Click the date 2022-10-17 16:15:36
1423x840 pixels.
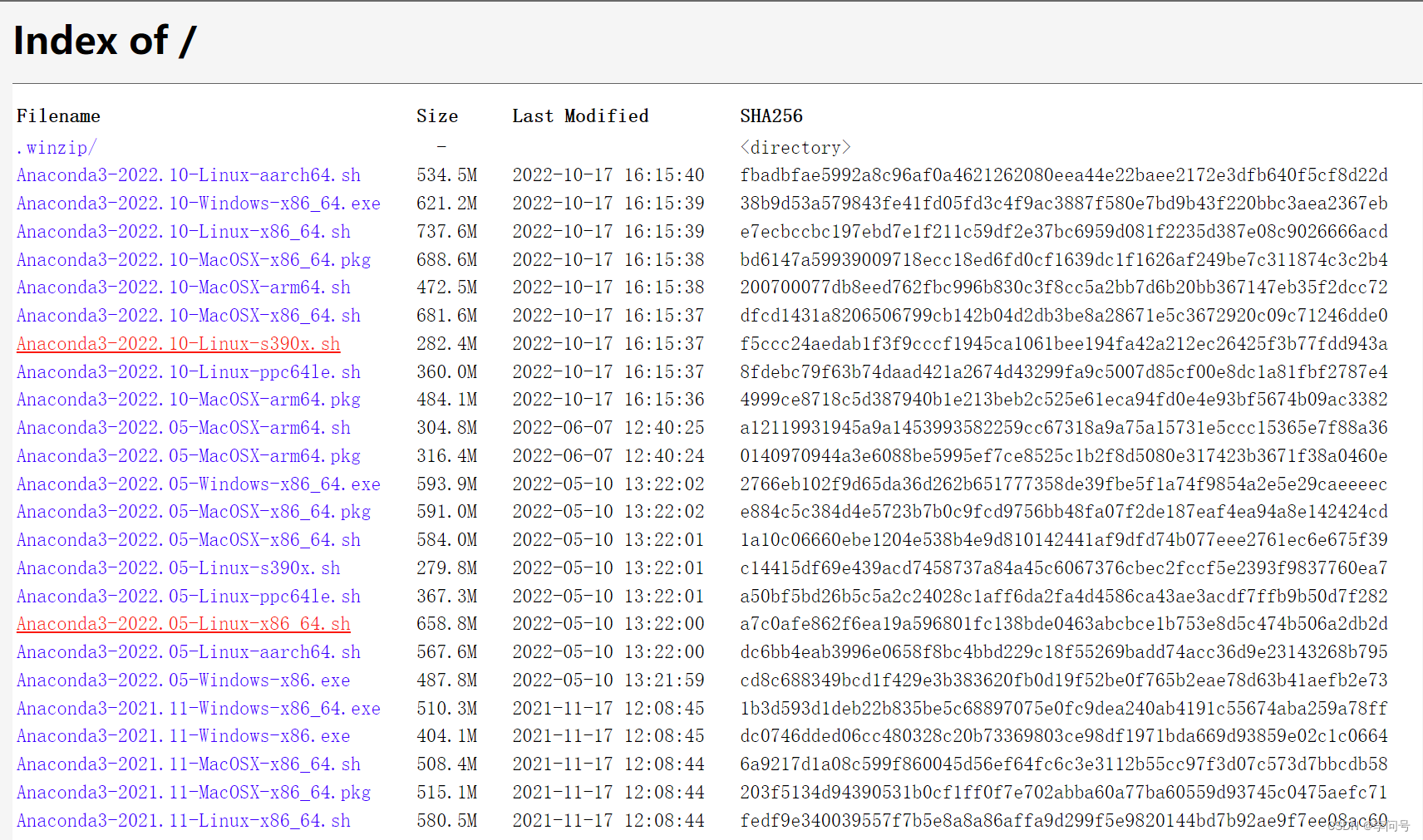608,400
